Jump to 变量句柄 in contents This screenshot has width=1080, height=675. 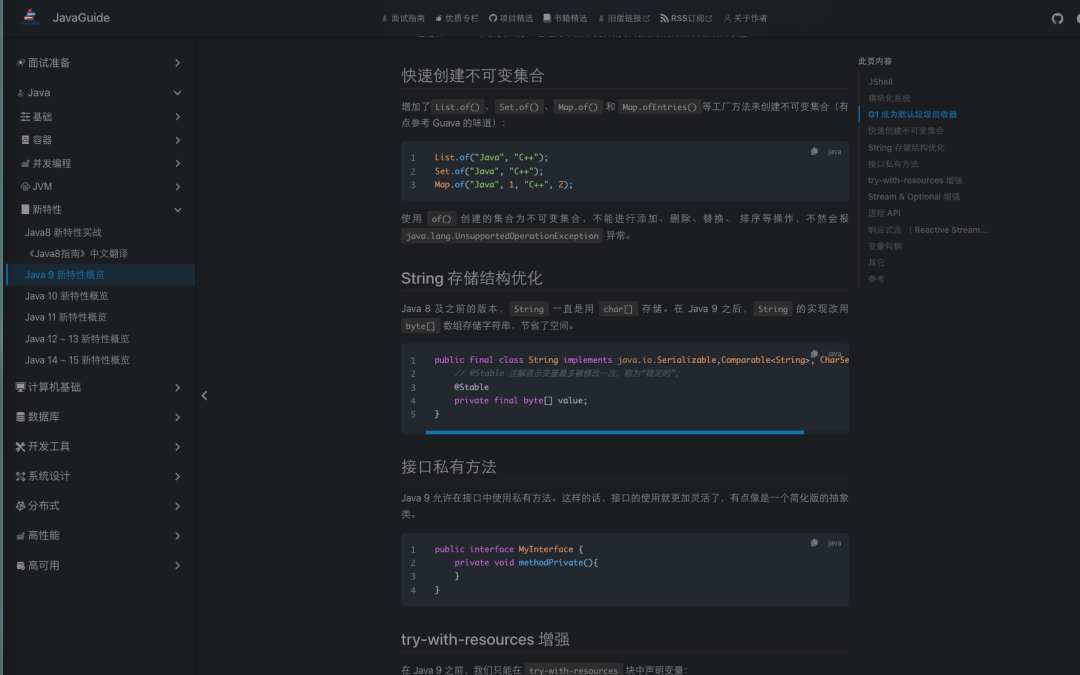885,247
